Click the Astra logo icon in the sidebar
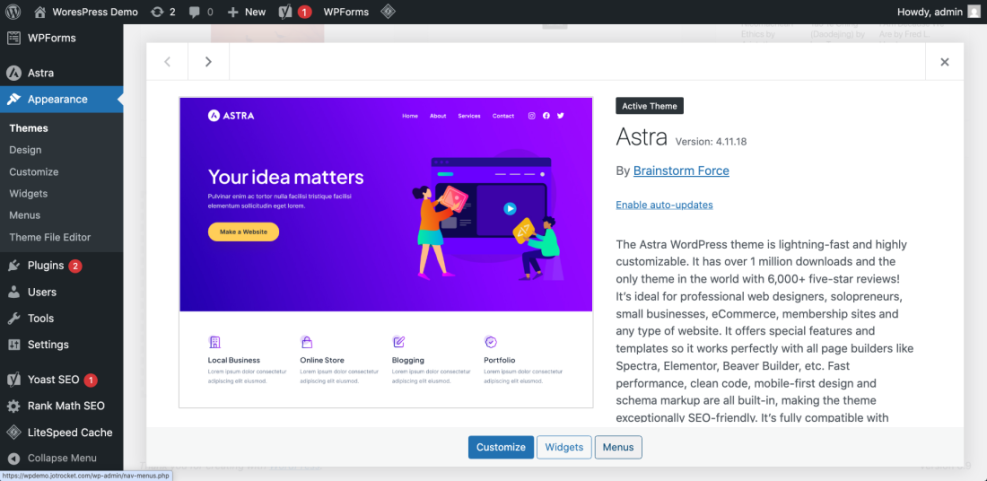Image resolution: width=987 pixels, height=481 pixels. (x=13, y=73)
